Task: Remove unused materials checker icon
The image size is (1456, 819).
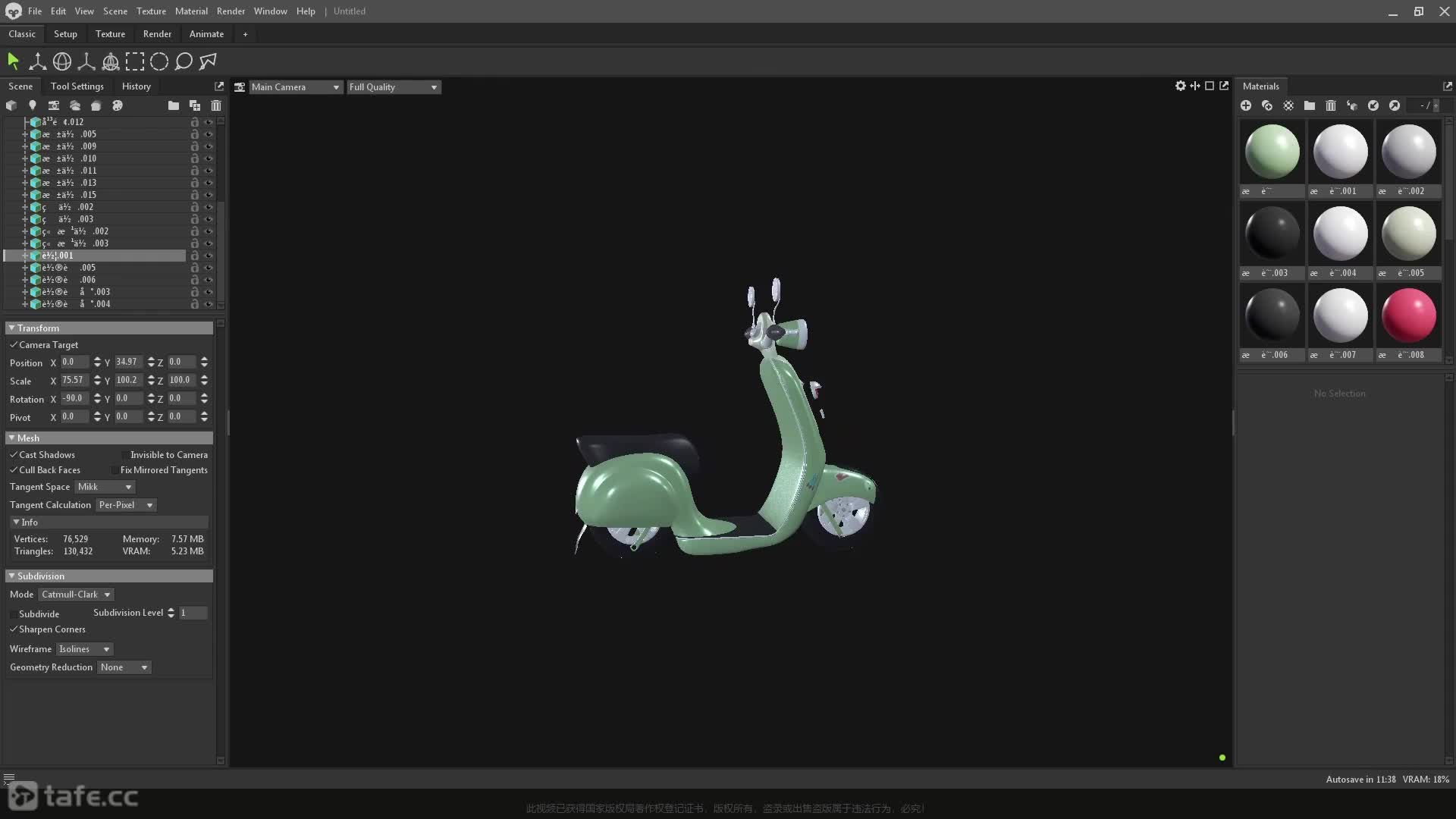Action: [x=1288, y=105]
